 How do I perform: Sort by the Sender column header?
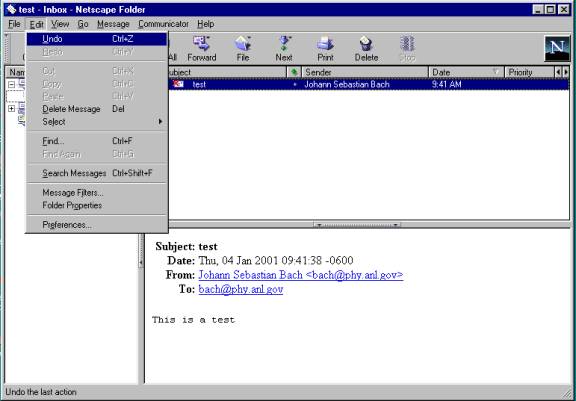pyautogui.click(x=366, y=72)
